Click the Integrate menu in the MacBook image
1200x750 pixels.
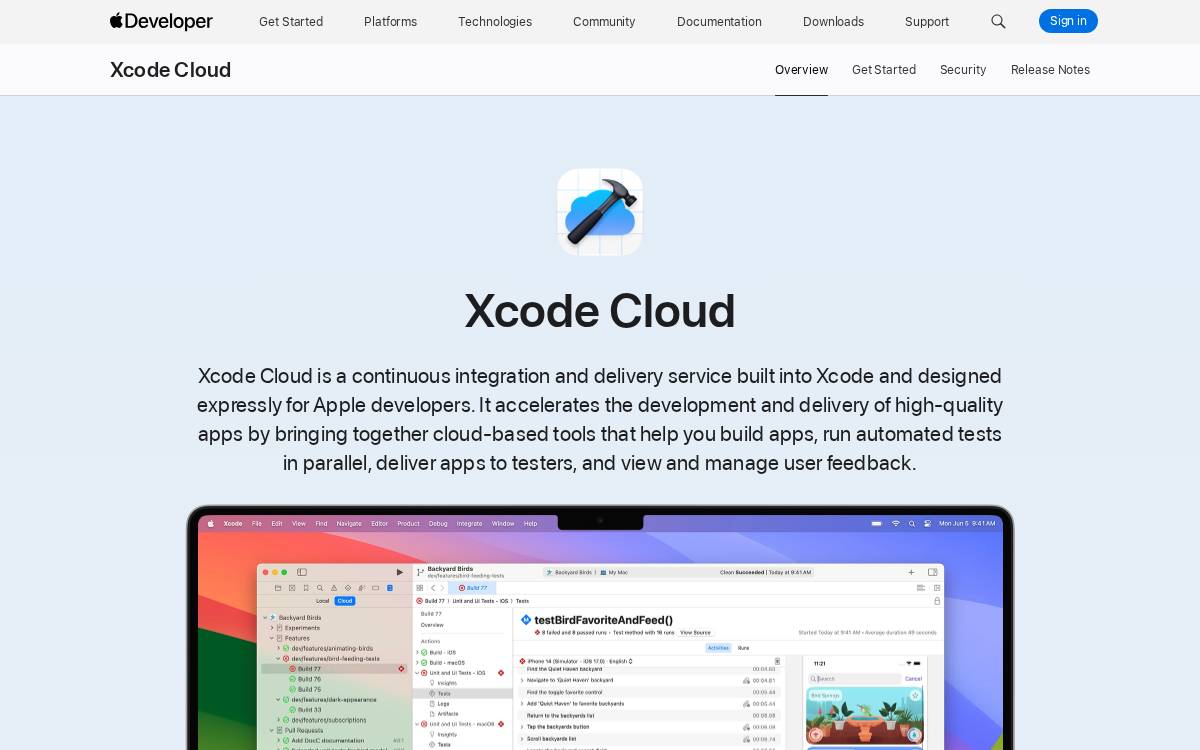pos(469,523)
